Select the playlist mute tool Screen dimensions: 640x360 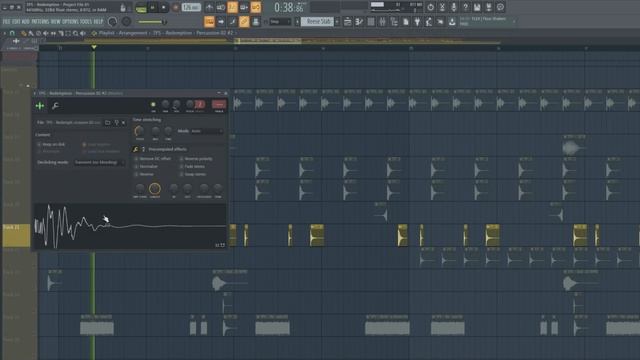click(x=46, y=33)
